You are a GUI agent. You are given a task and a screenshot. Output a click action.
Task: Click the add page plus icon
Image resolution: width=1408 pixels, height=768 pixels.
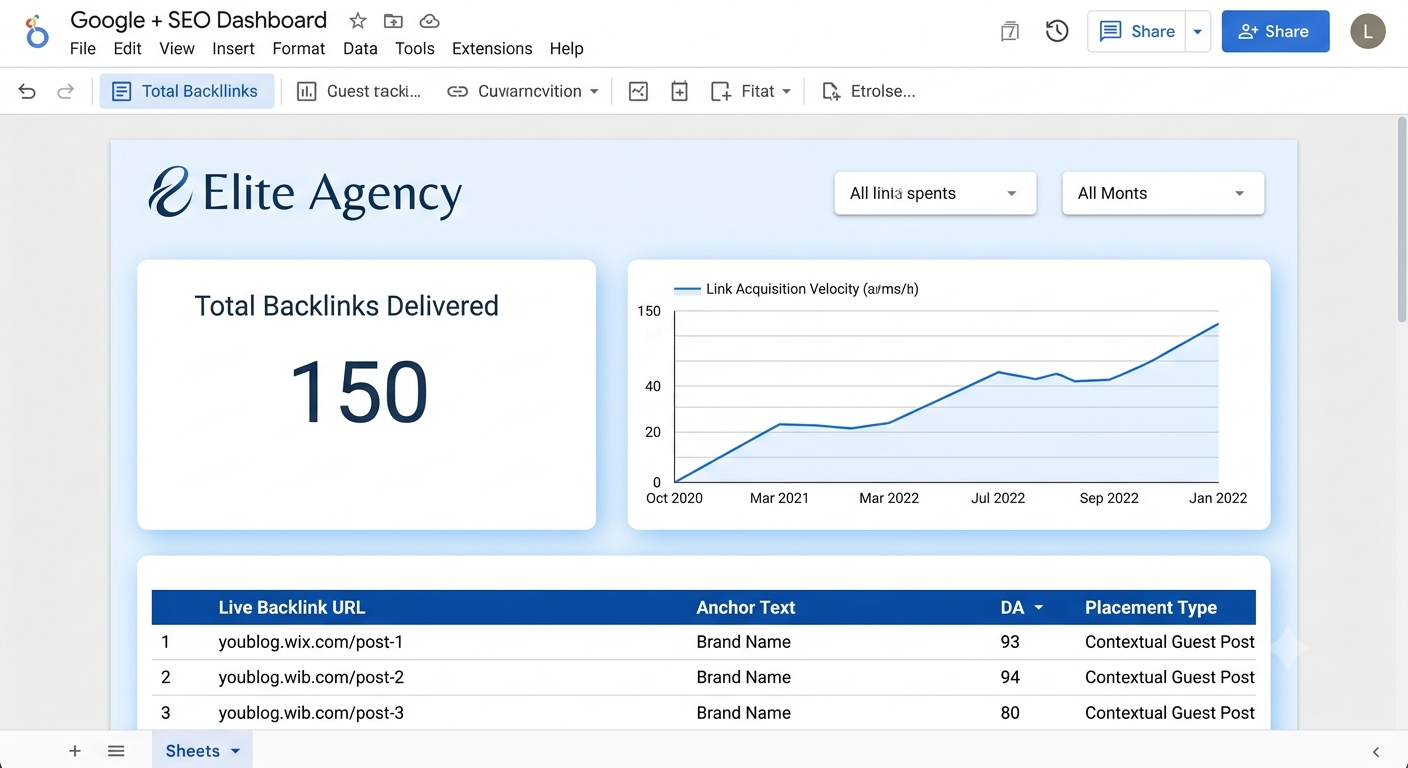tap(75, 751)
